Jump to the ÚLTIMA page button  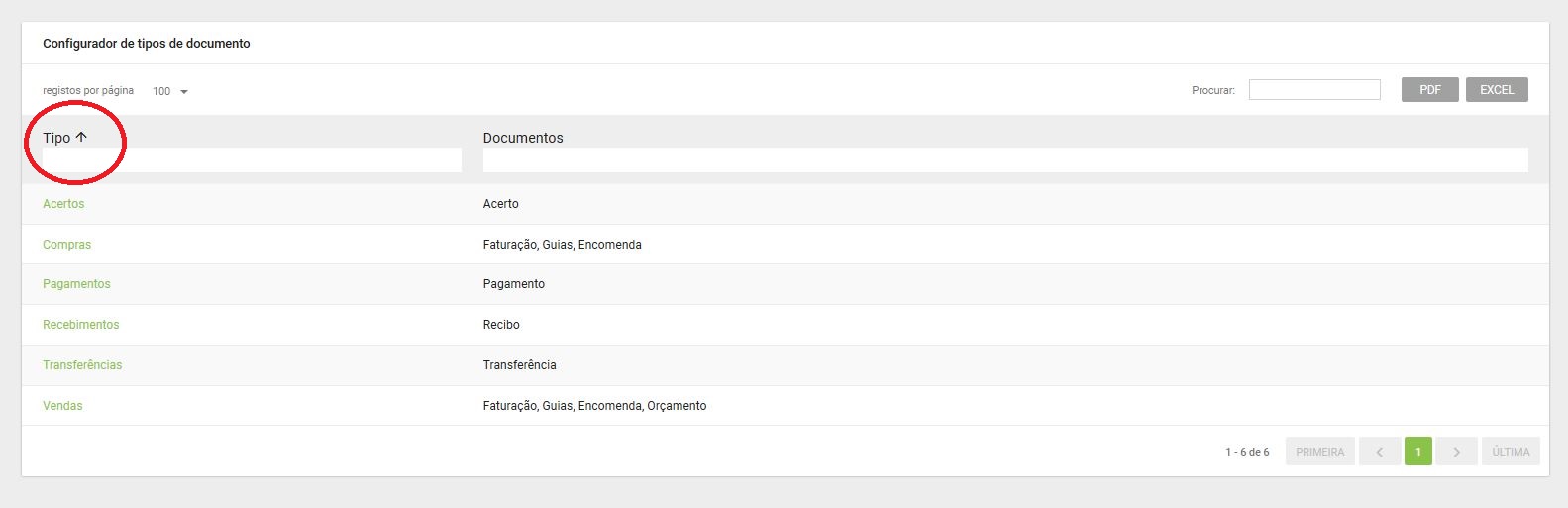pyautogui.click(x=1512, y=452)
